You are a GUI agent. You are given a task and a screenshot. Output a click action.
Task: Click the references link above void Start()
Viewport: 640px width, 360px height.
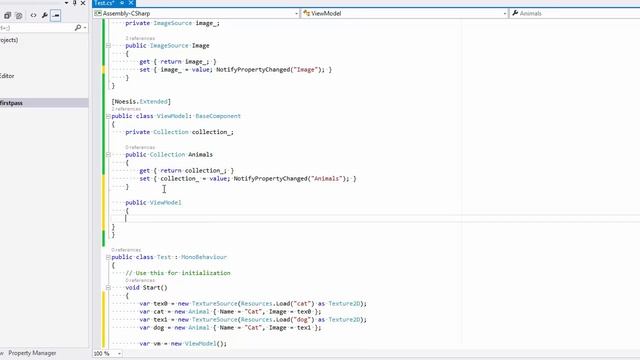click(x=140, y=280)
